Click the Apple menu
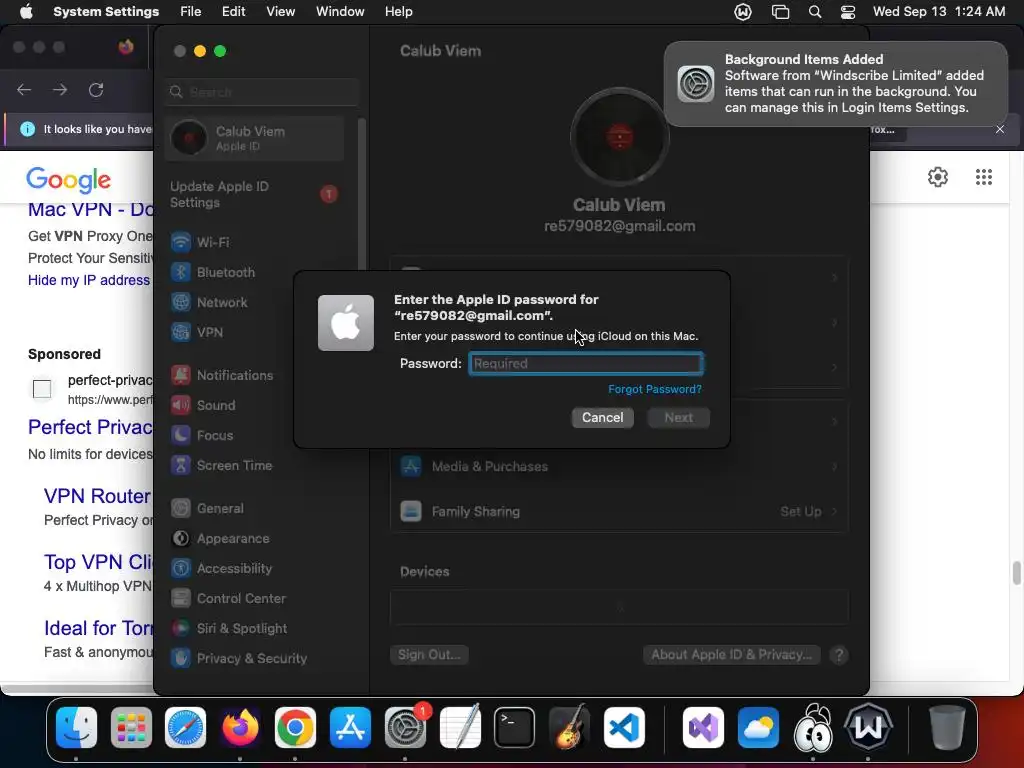Screen dimensions: 1024x768 click(x=26, y=12)
